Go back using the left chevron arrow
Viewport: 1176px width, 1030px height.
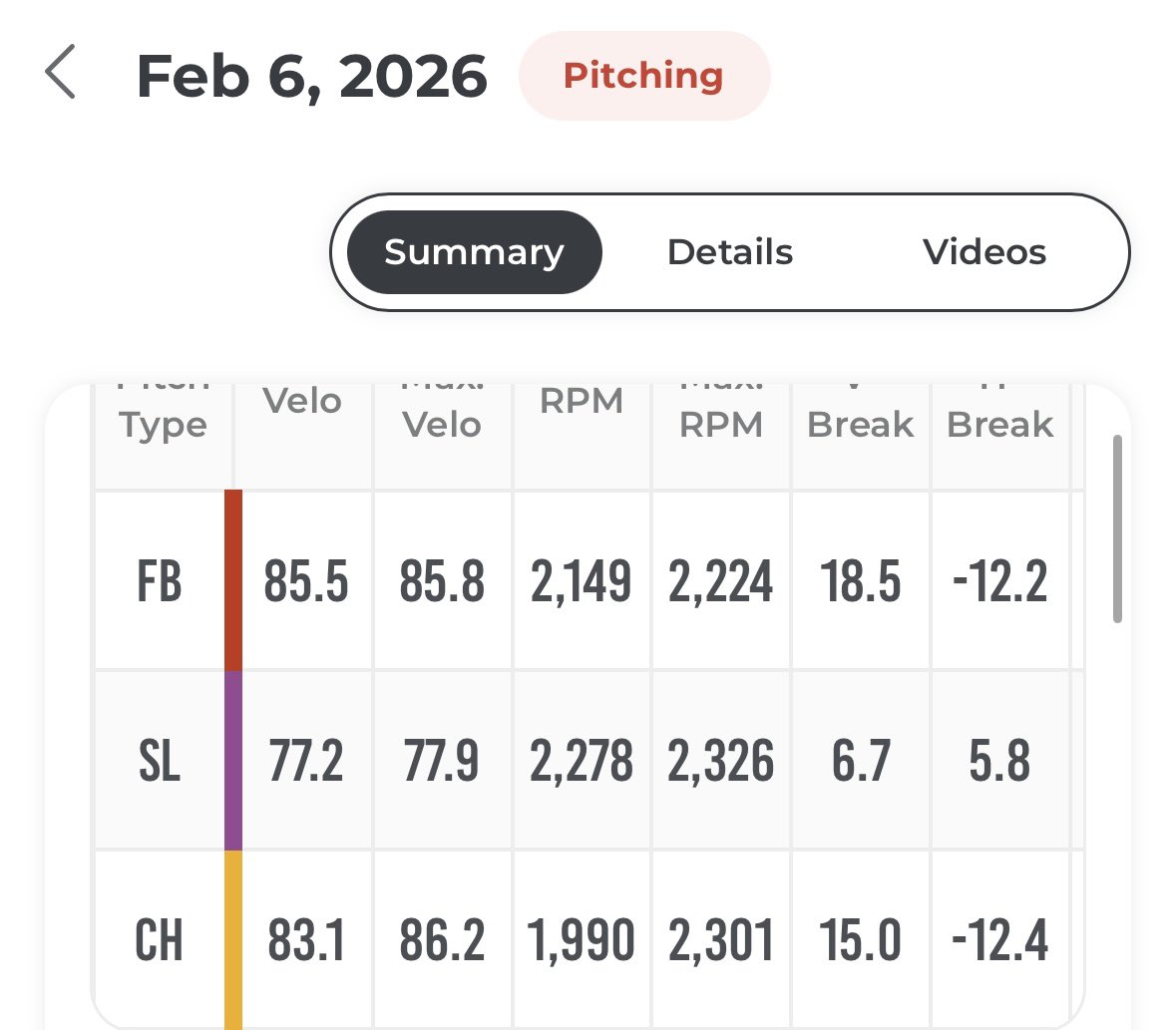click(60, 72)
